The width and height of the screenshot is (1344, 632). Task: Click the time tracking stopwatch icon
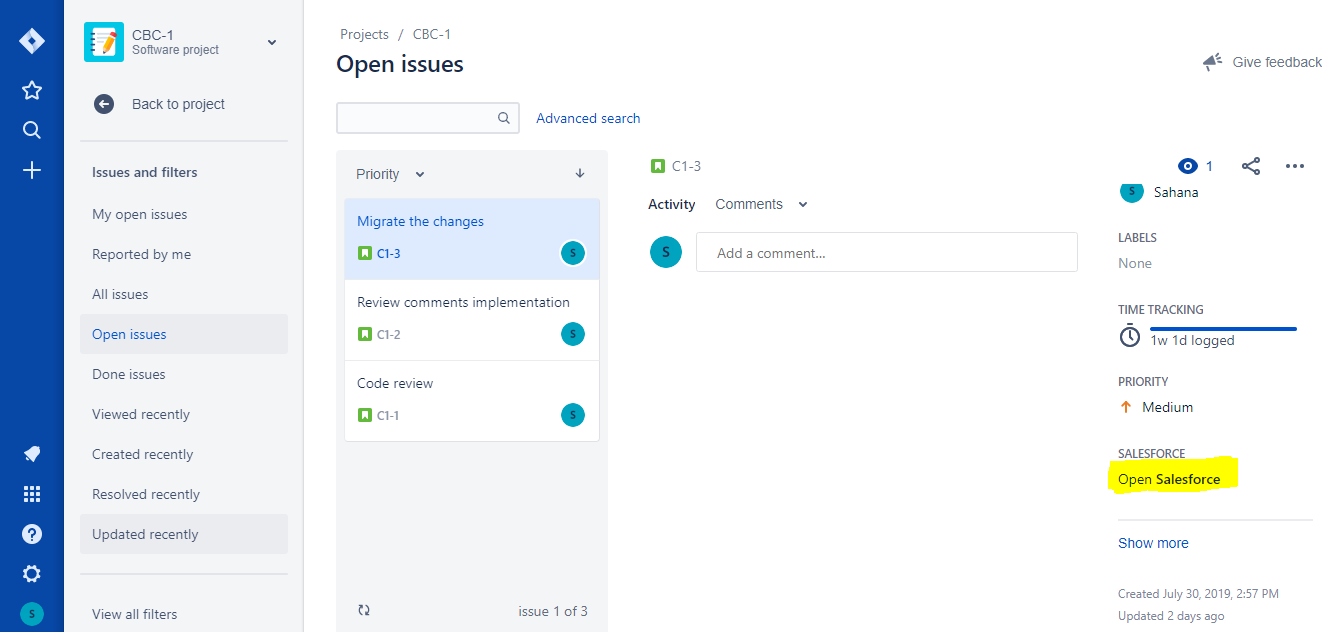1129,336
